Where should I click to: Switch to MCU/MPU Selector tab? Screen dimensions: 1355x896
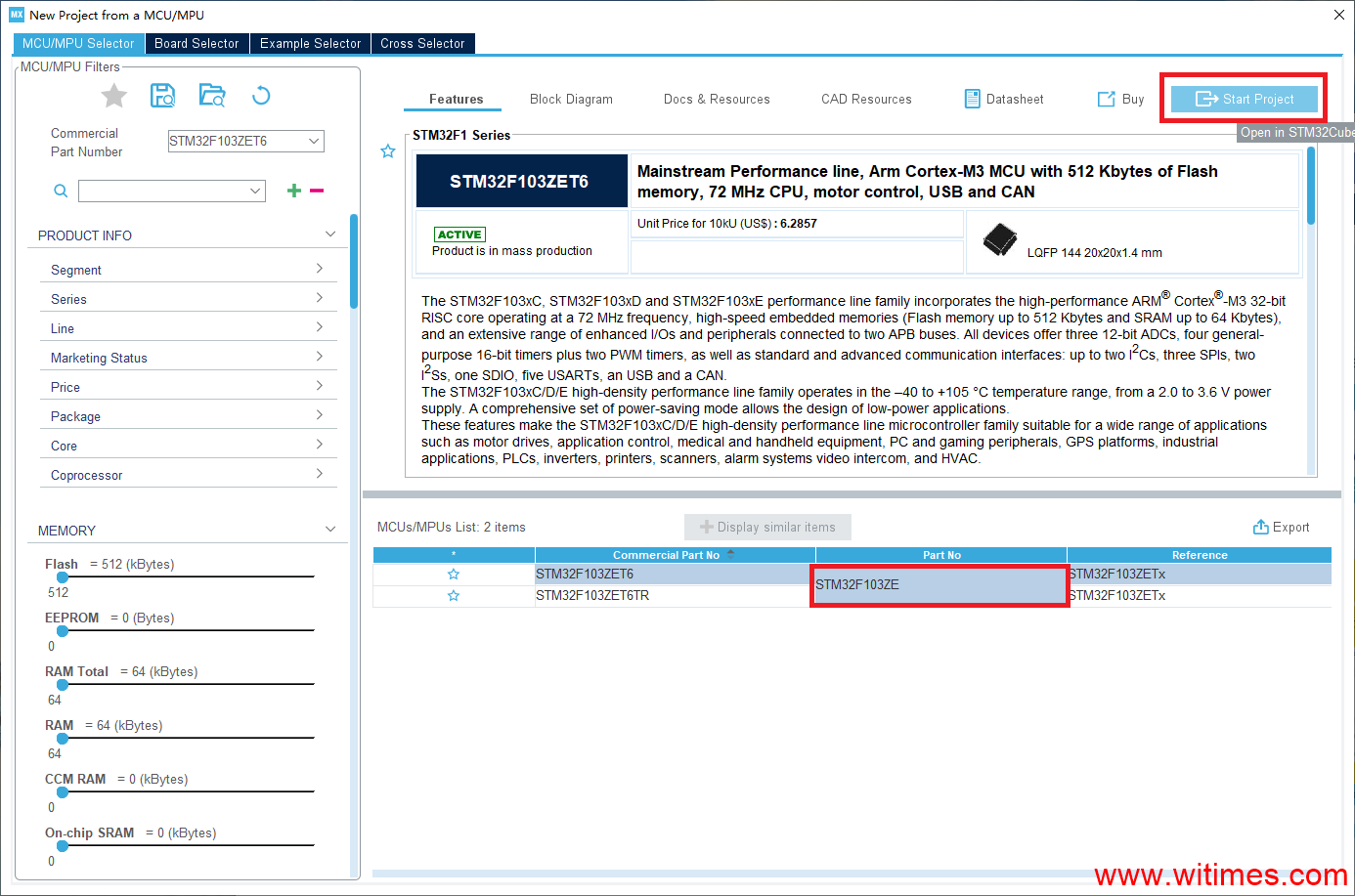click(78, 44)
